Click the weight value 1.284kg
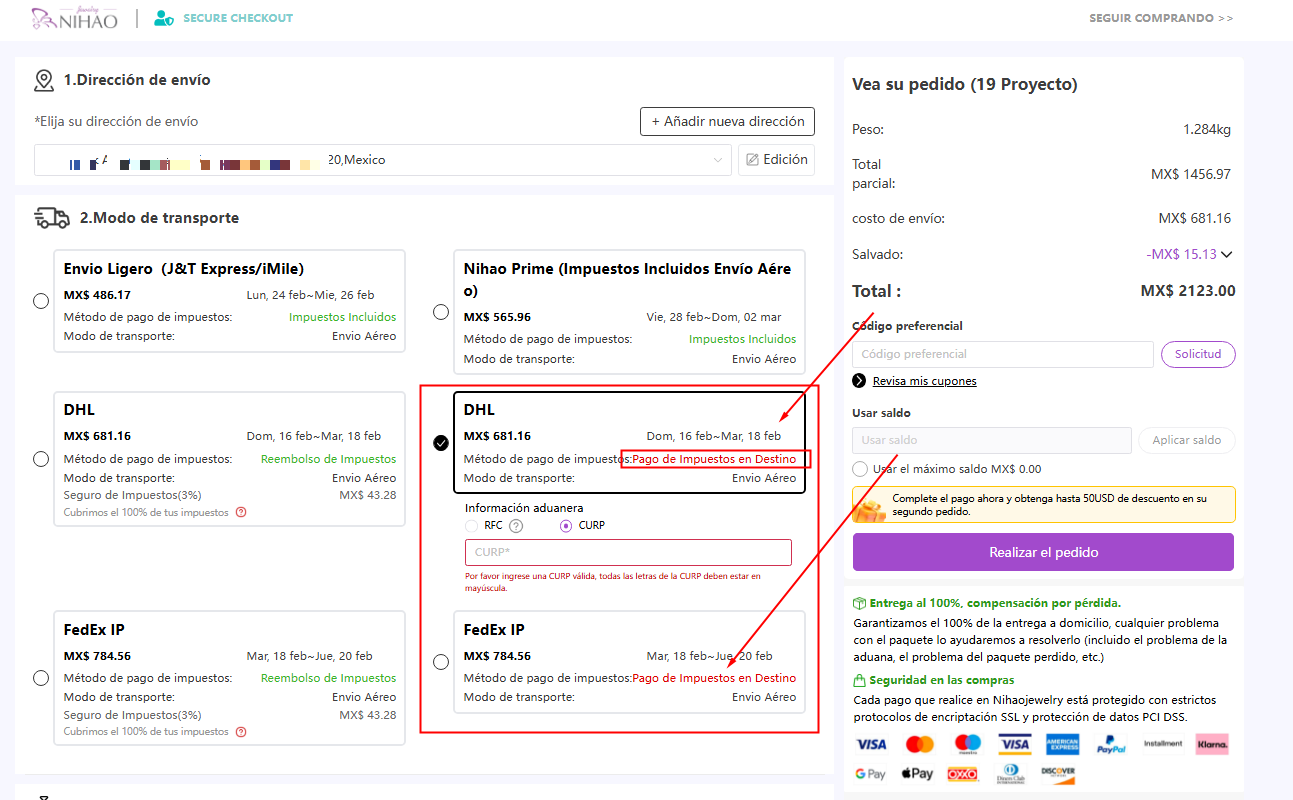Screen dimensions: 1293x800 (1207, 130)
